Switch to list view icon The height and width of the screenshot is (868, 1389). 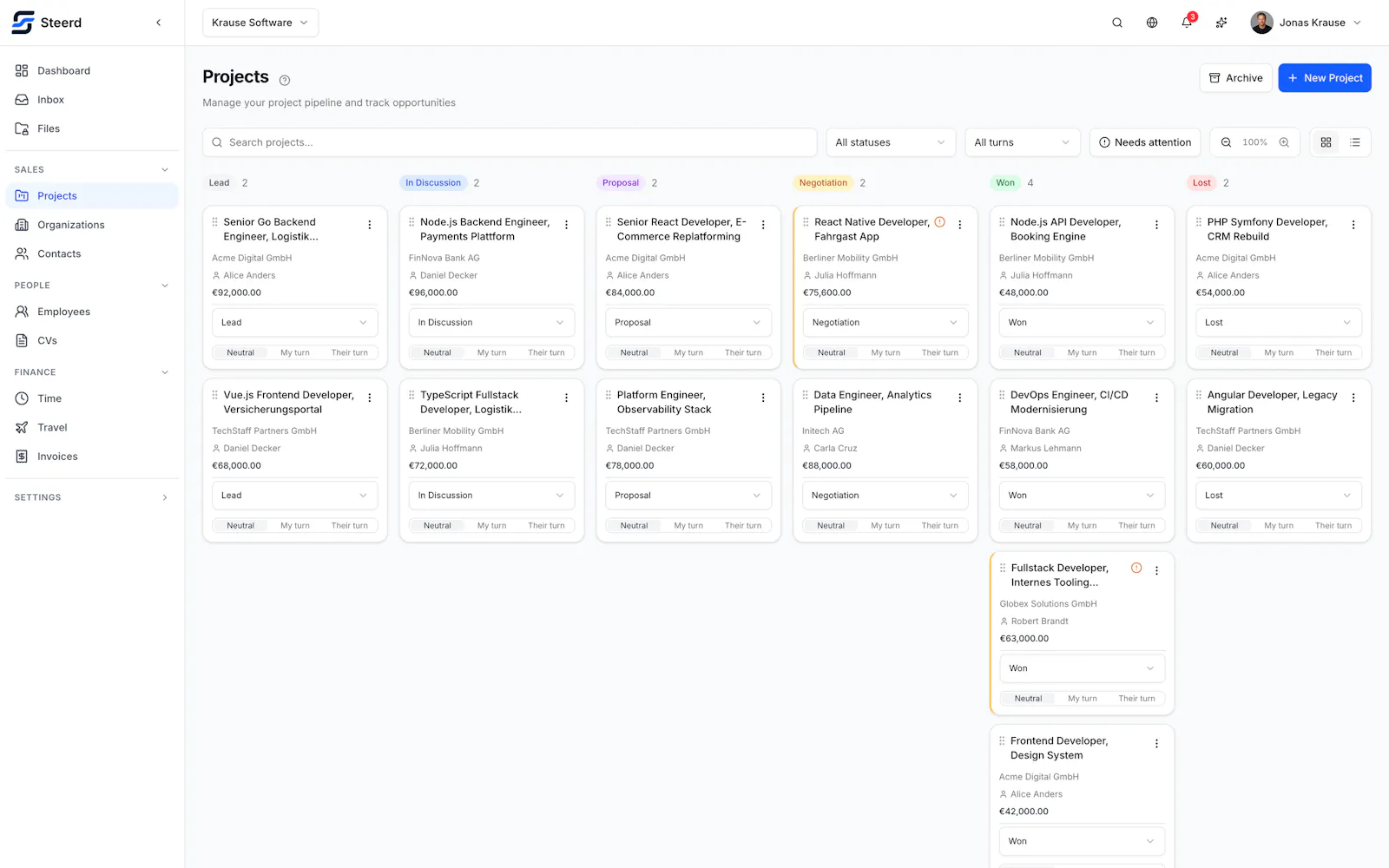[x=1355, y=142]
